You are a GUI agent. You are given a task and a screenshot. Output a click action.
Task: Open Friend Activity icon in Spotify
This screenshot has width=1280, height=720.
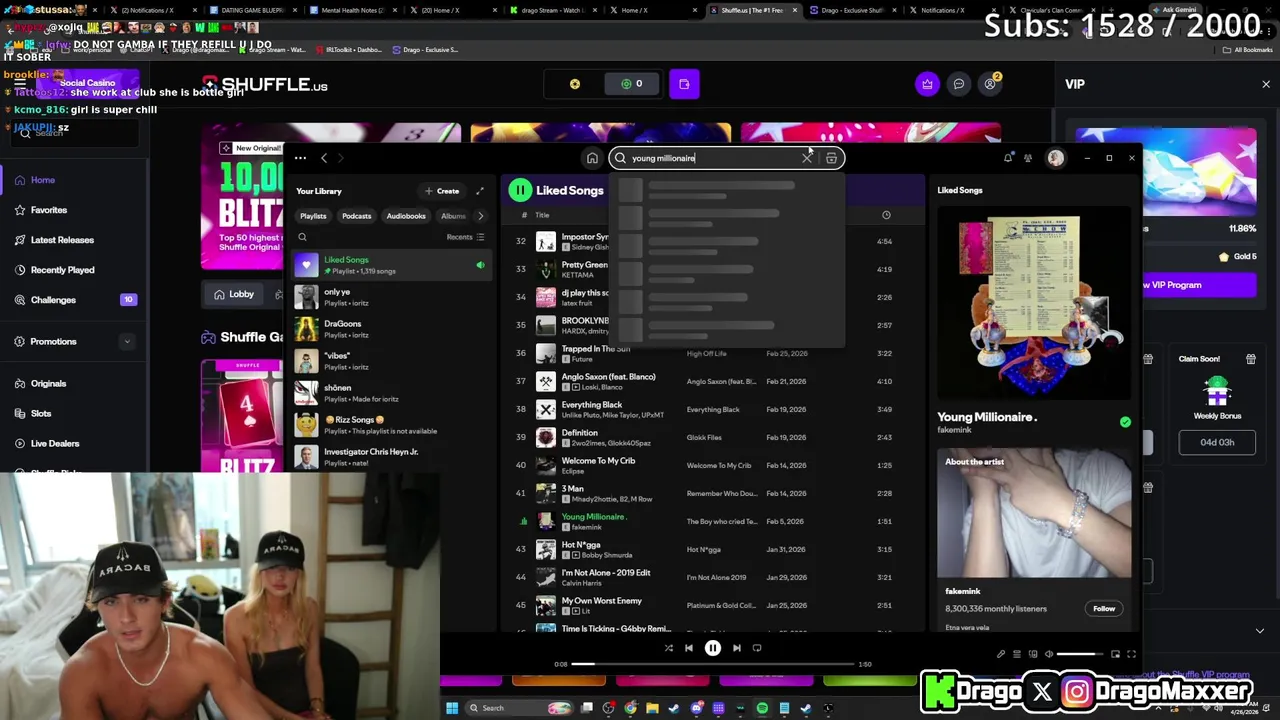pyautogui.click(x=1028, y=158)
